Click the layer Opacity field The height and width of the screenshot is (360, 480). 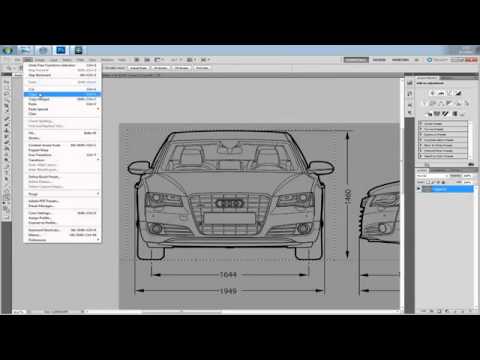467,176
